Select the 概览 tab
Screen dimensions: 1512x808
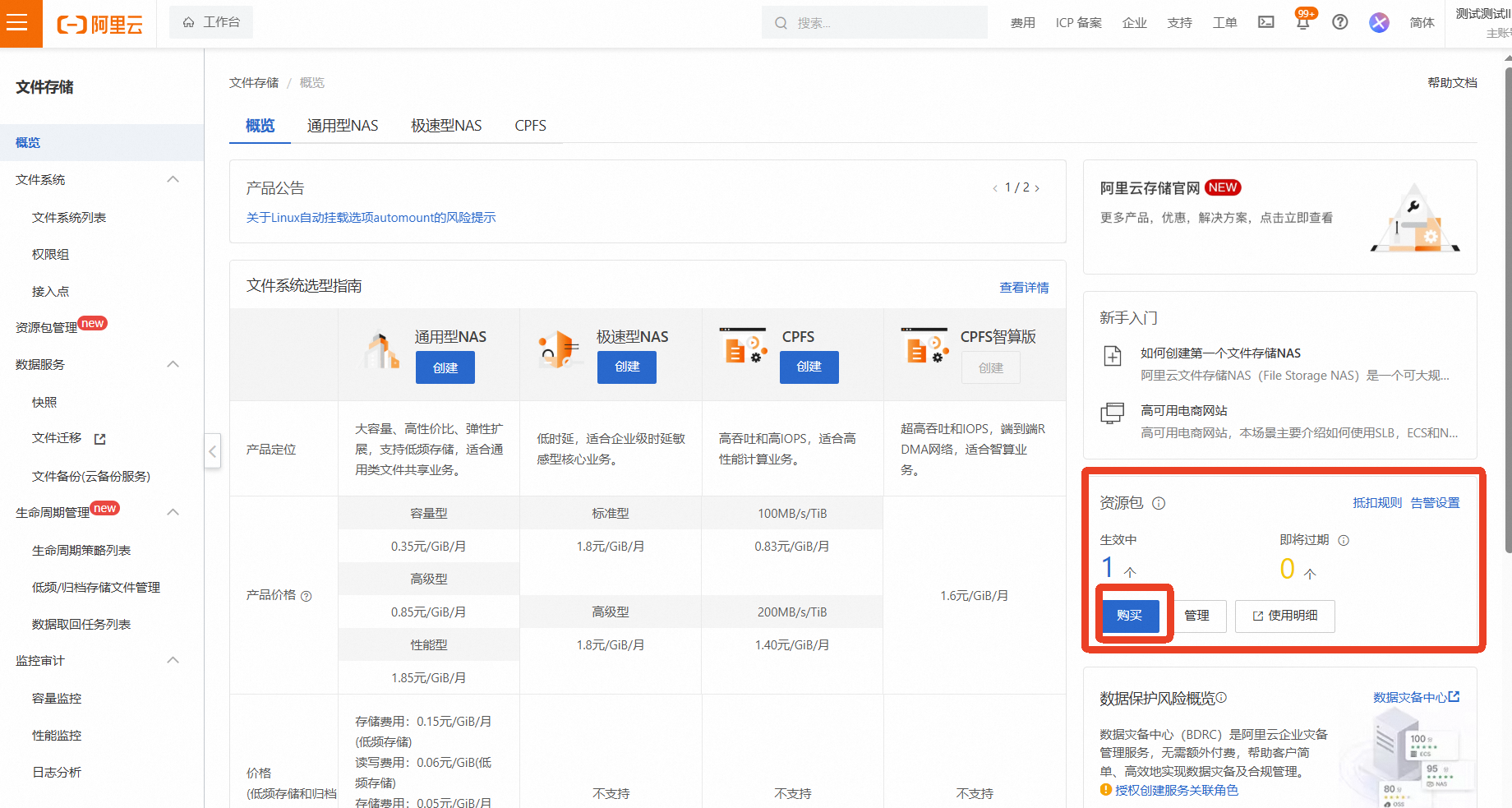[260, 126]
